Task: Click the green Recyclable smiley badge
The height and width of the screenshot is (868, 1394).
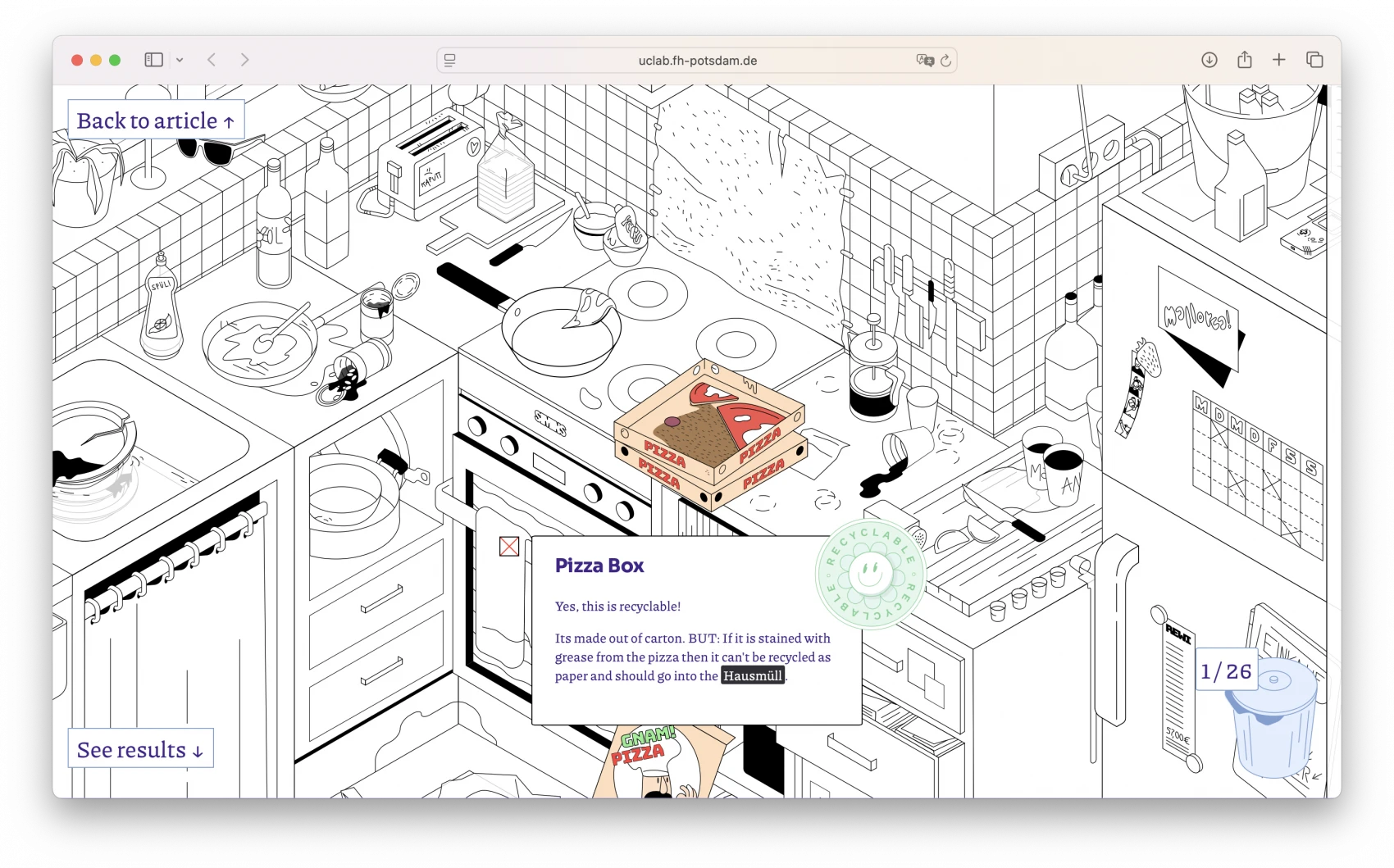Action: (x=870, y=574)
